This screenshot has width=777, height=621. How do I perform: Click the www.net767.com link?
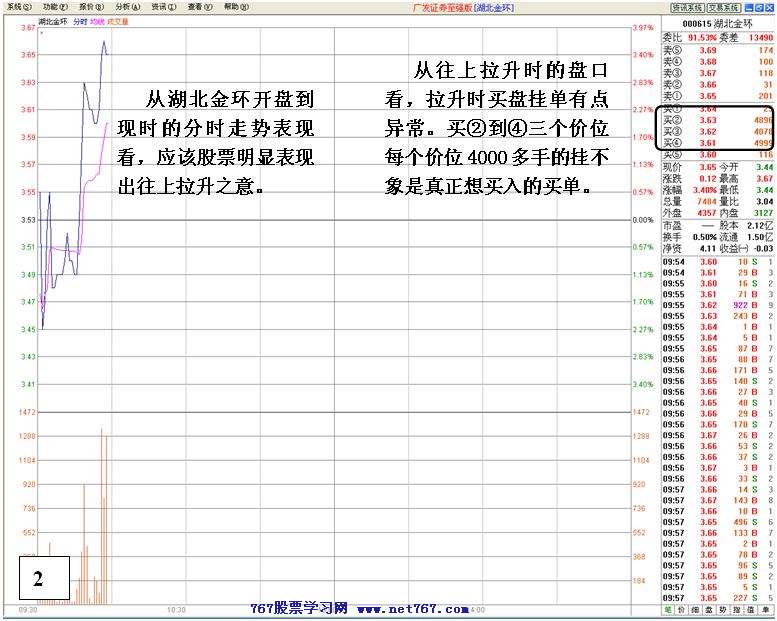coord(412,608)
